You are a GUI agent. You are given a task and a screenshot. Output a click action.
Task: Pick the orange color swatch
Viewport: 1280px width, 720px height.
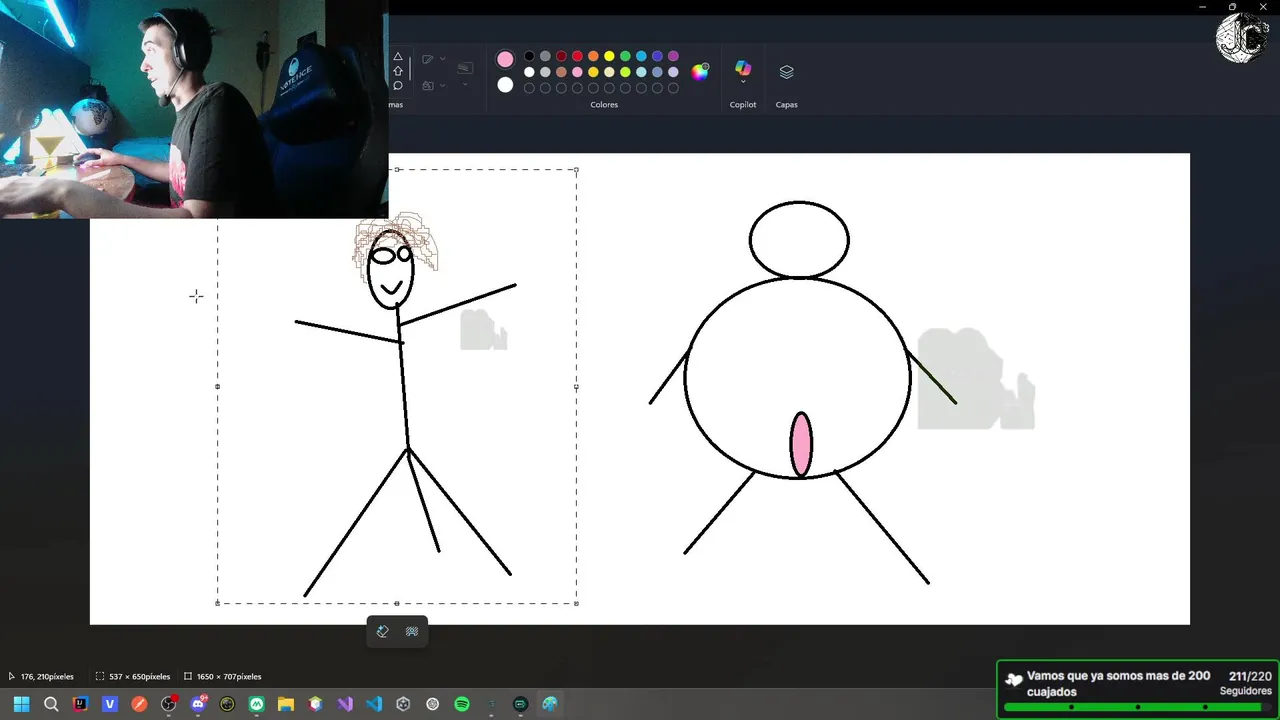593,56
